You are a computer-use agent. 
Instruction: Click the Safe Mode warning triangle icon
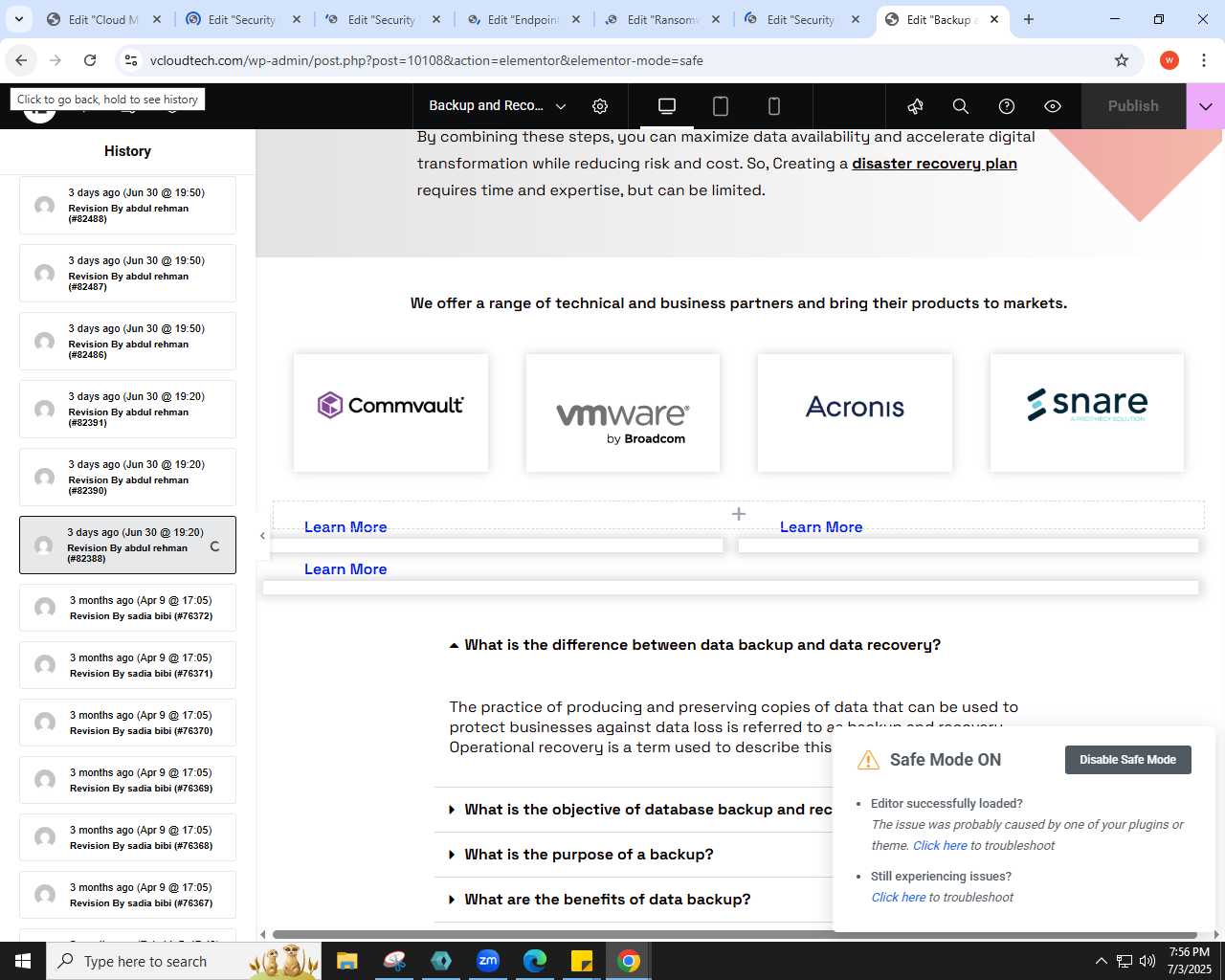click(868, 760)
